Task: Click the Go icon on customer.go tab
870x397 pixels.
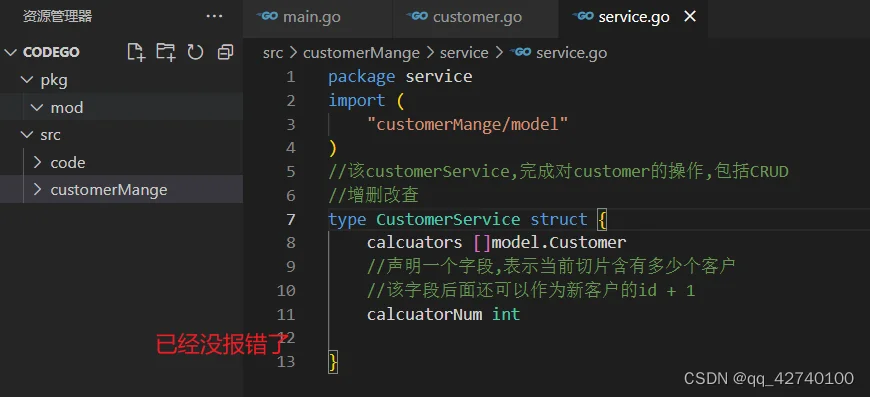Action: click(x=417, y=16)
